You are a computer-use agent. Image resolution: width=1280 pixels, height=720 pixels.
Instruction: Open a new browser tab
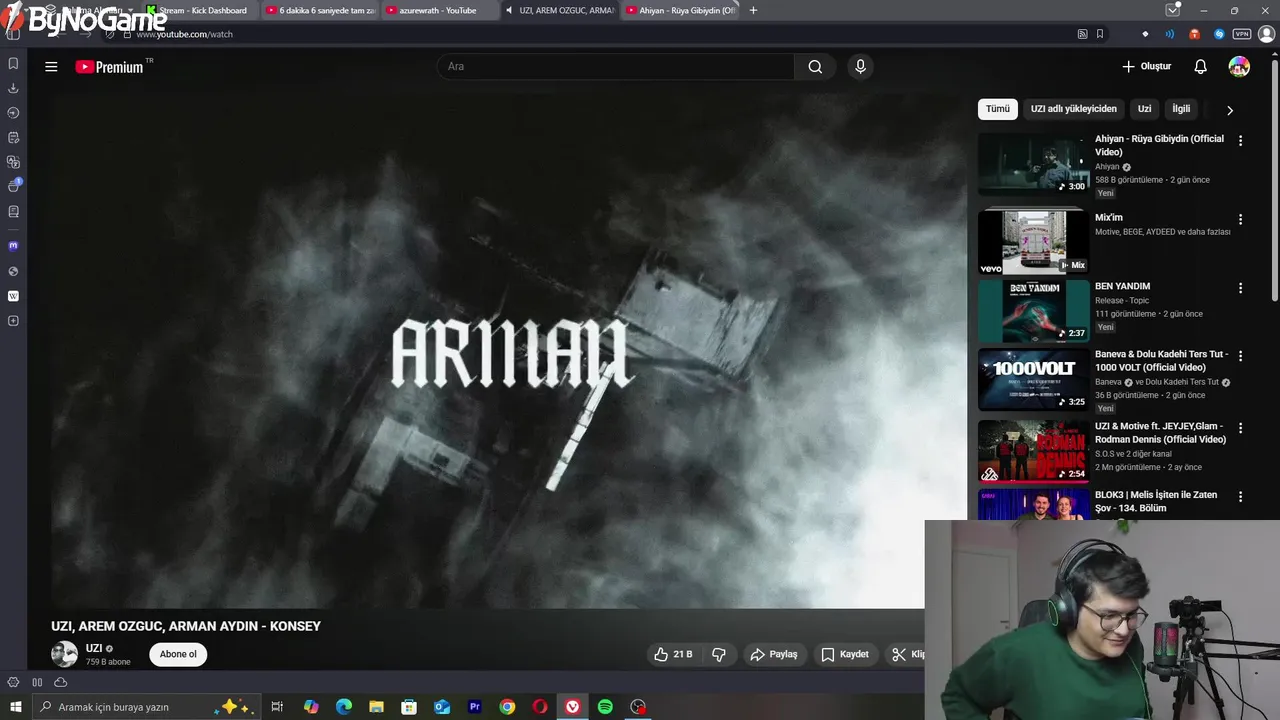pos(753,10)
